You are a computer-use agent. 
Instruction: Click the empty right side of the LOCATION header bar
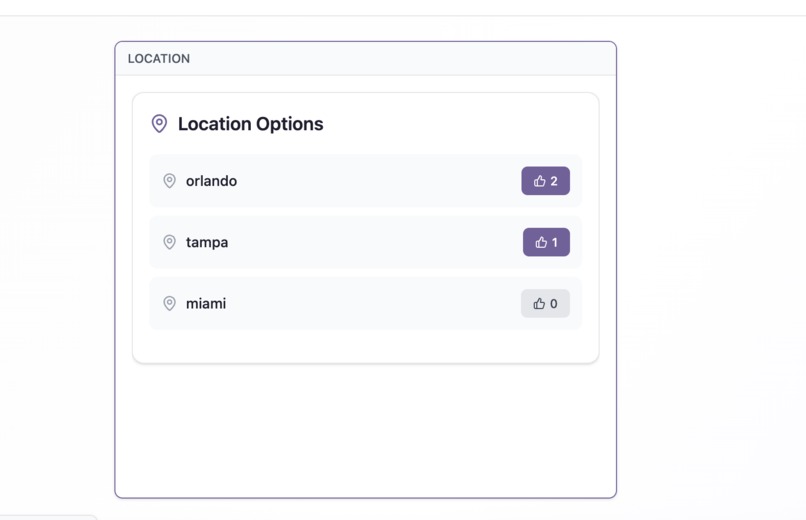404,59
